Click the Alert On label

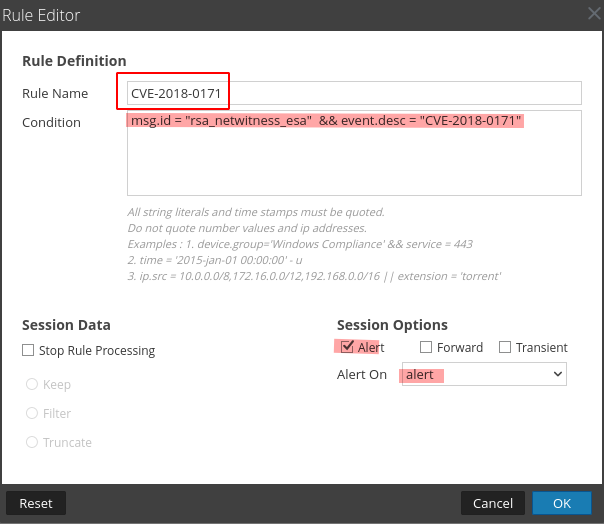[x=362, y=374]
